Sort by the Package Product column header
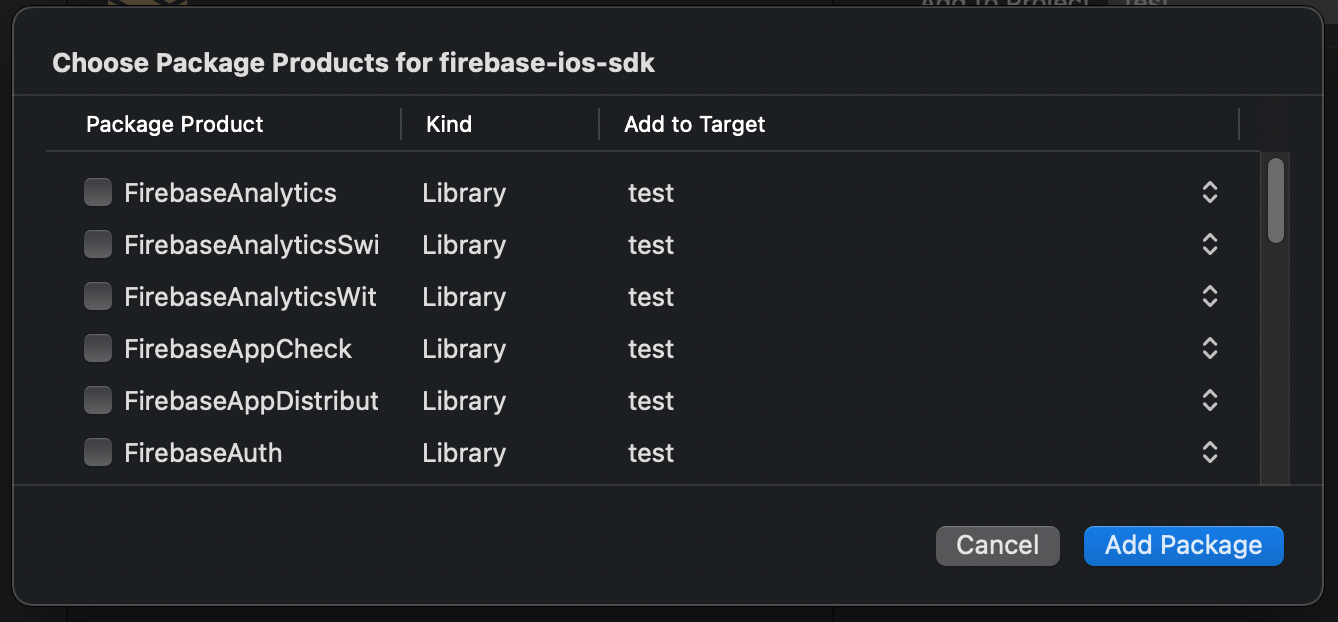Viewport: 1338px width, 622px height. pyautogui.click(x=175, y=124)
